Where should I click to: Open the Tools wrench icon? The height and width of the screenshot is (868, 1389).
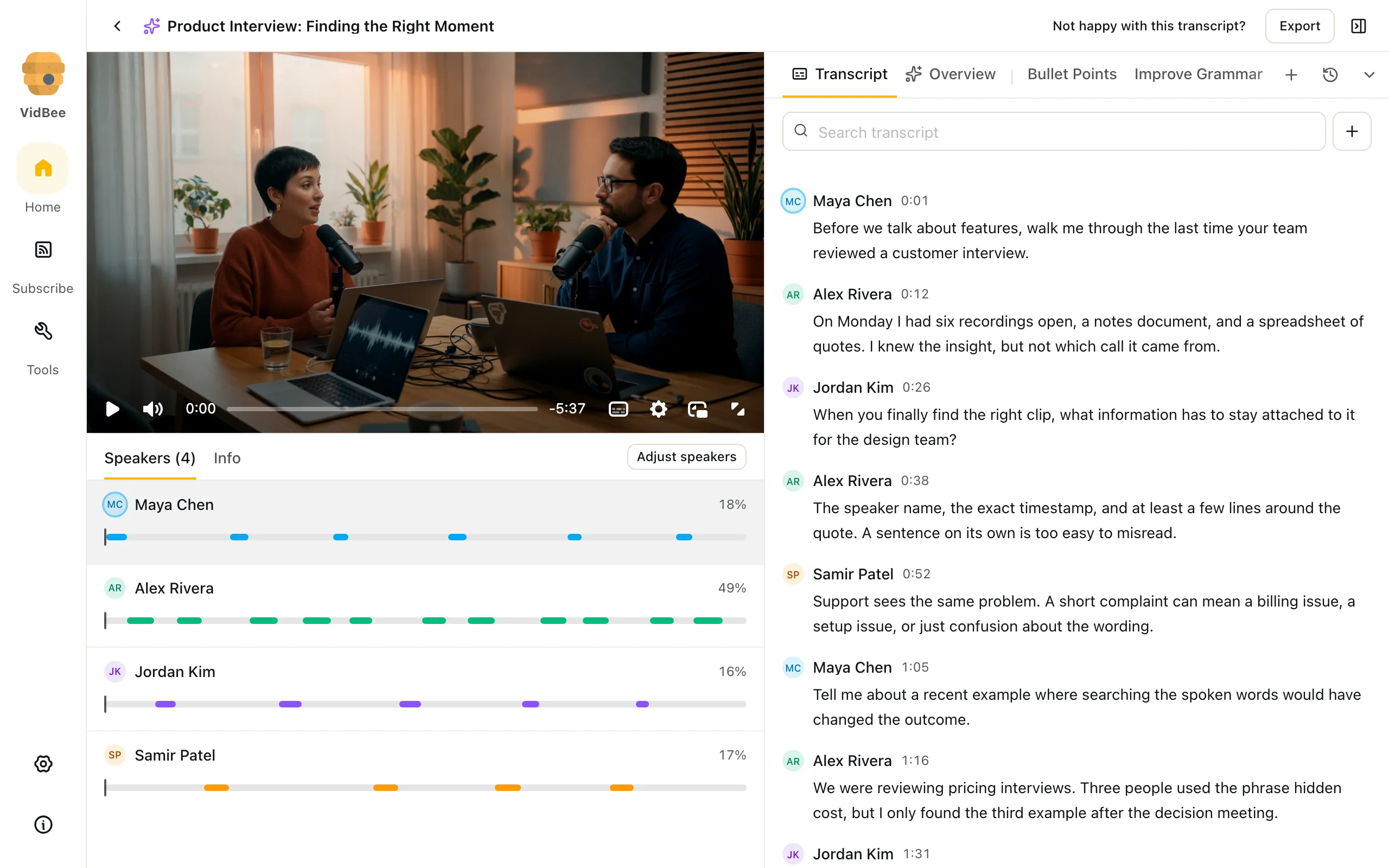tap(43, 331)
